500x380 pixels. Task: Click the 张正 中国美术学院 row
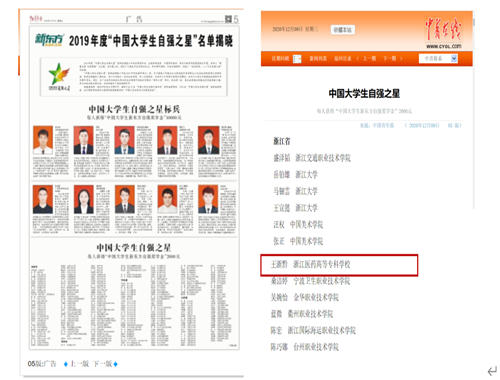298,241
